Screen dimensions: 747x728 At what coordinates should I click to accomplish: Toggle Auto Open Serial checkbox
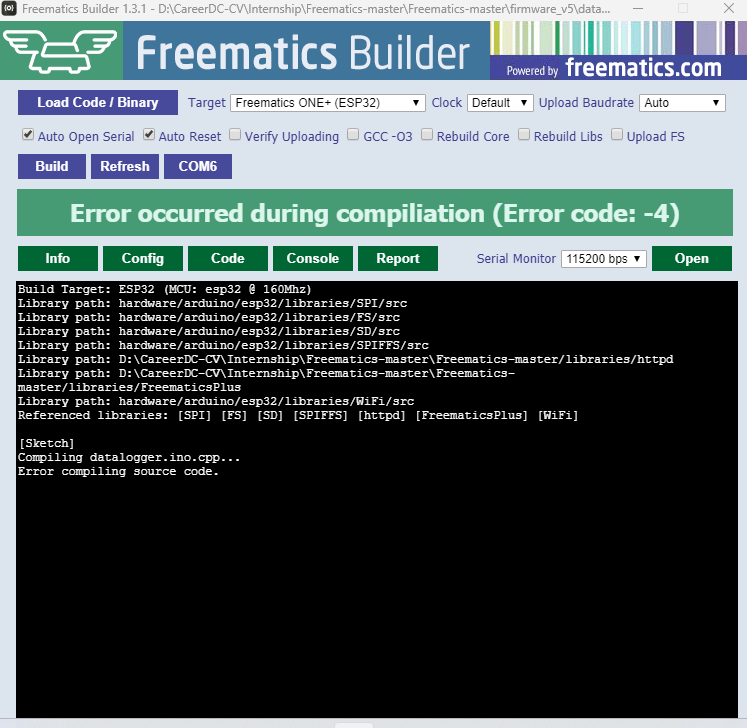coord(28,135)
